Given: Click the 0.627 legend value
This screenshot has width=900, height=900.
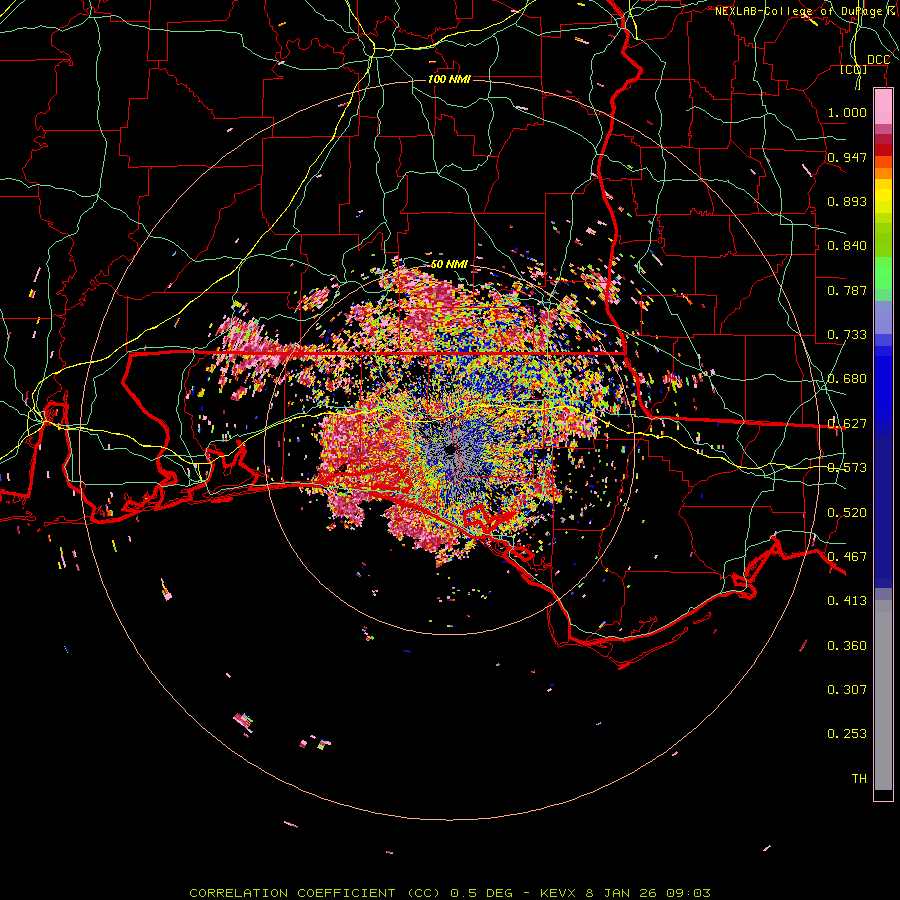Looking at the screenshot, I should pyautogui.click(x=847, y=424).
